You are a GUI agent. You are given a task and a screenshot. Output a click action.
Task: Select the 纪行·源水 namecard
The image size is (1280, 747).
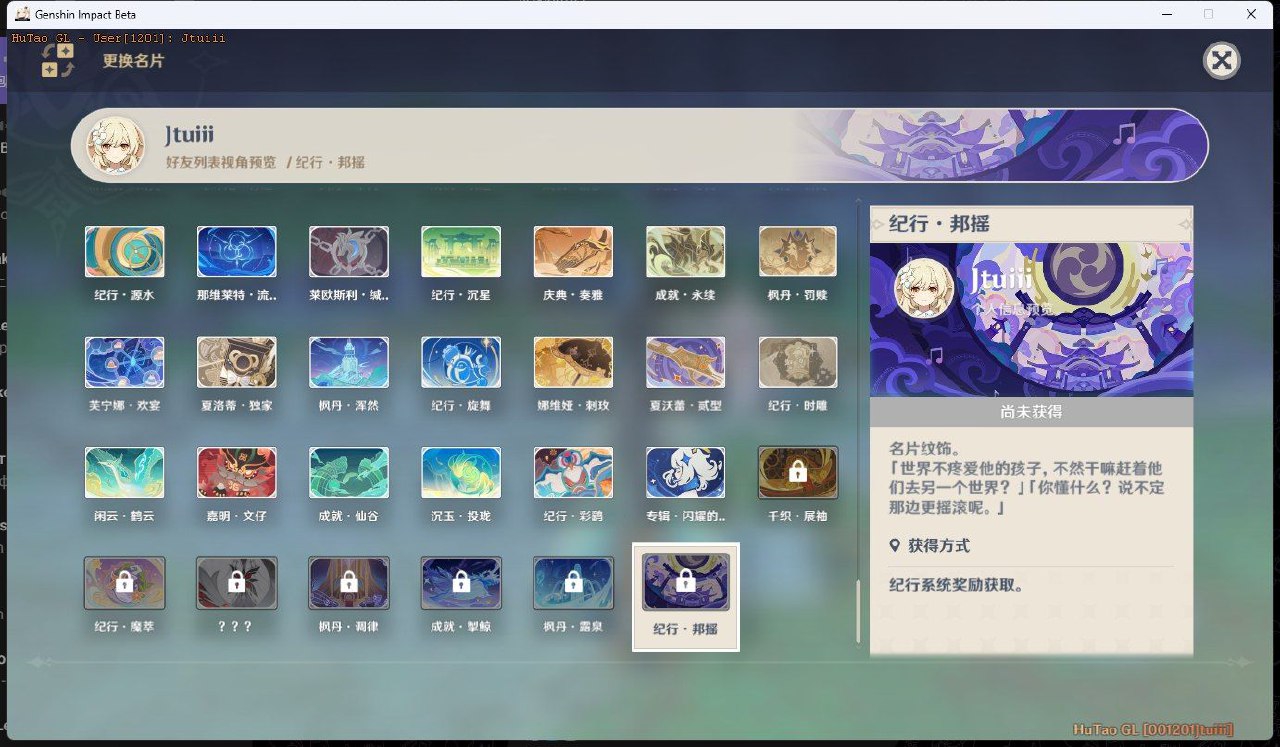click(x=125, y=252)
